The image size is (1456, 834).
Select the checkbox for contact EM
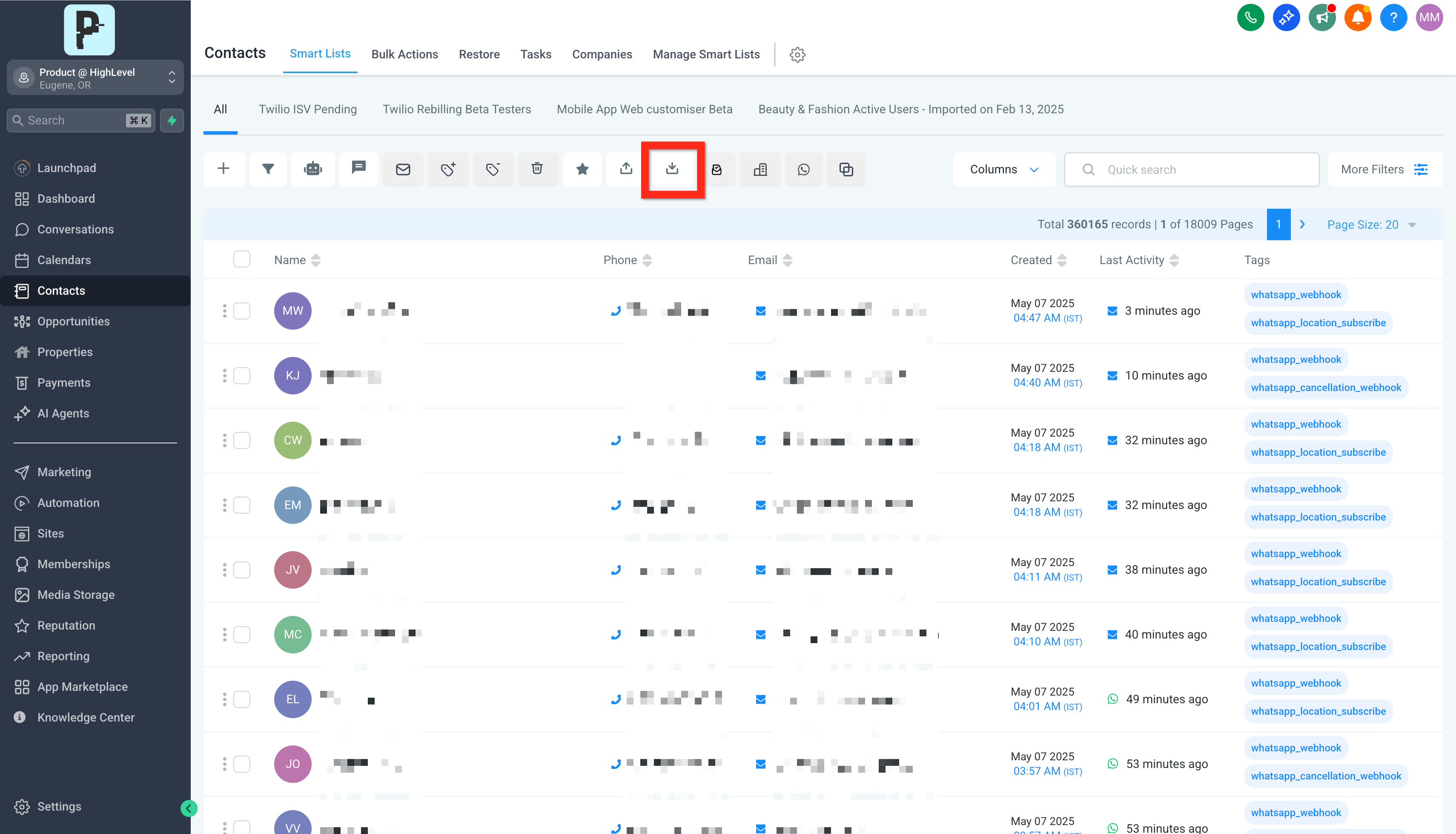tap(241, 505)
